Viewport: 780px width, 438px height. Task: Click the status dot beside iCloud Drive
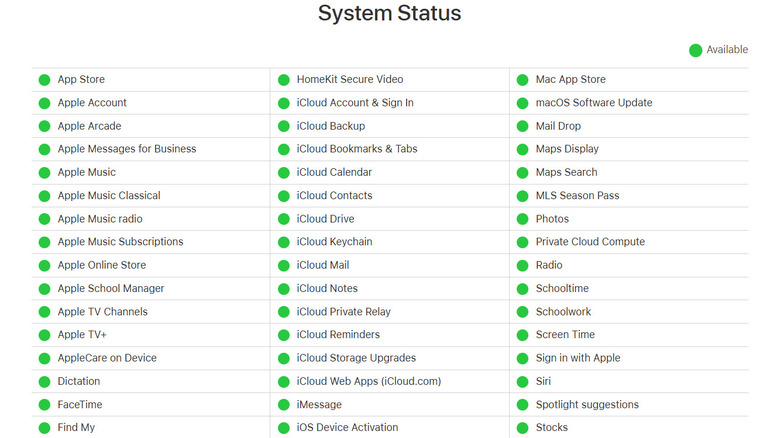pyautogui.click(x=283, y=219)
